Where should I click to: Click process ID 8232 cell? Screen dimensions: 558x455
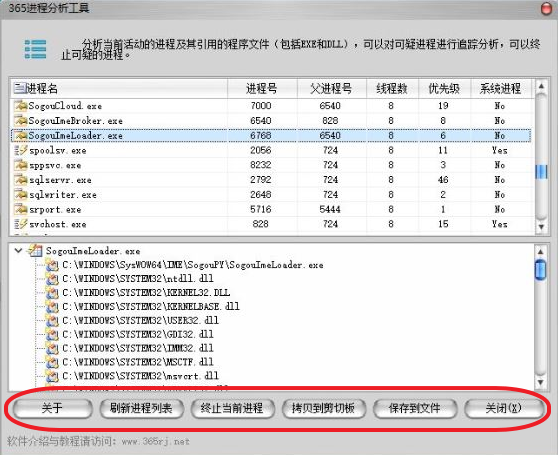(x=260, y=165)
